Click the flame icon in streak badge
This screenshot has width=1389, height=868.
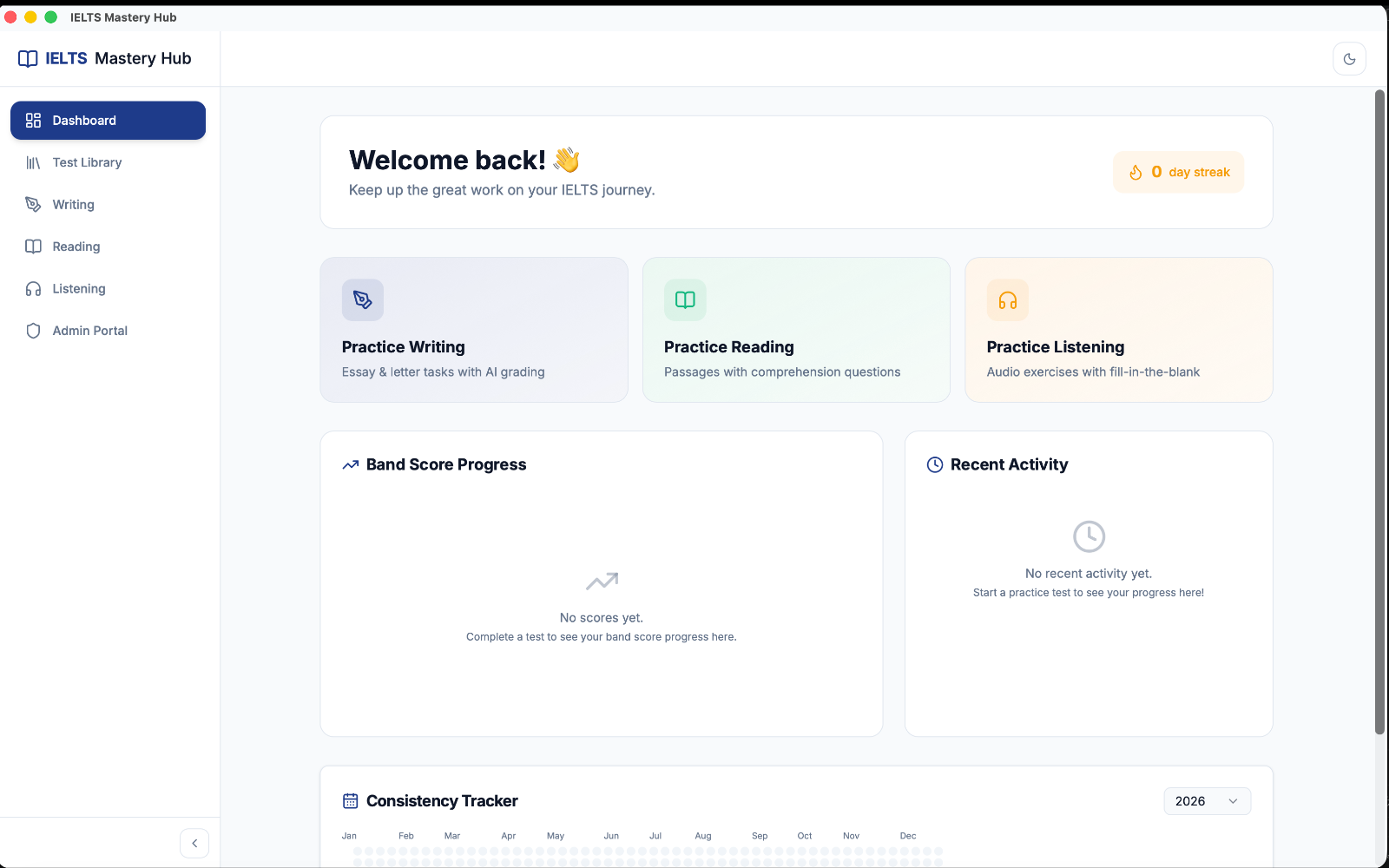point(1136,173)
